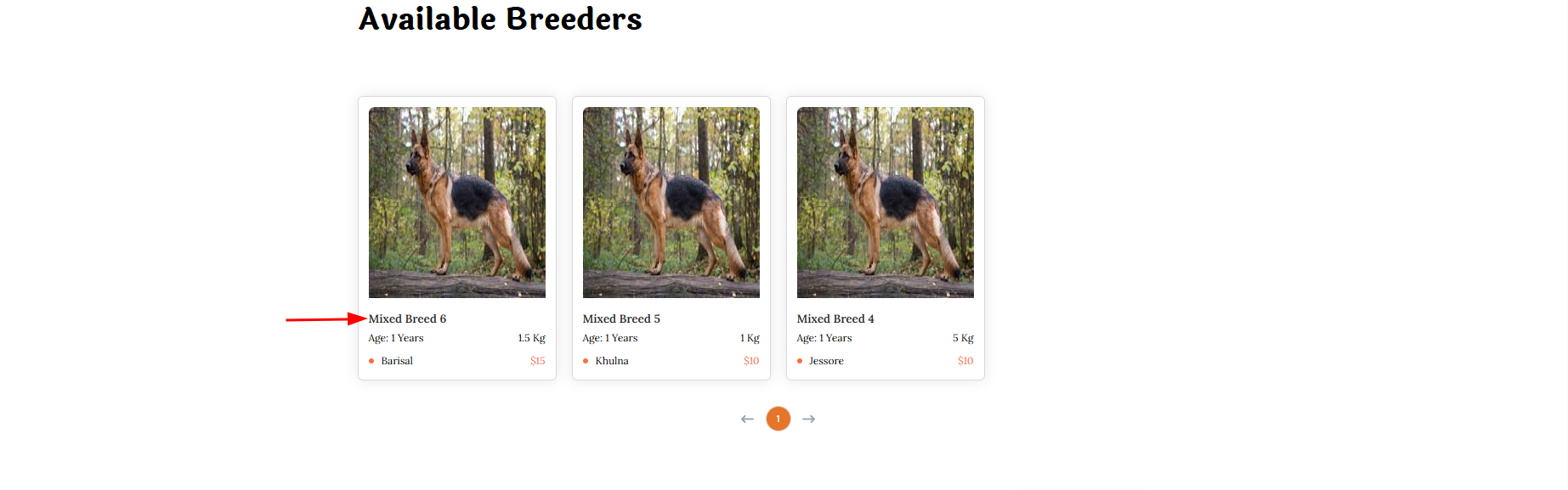This screenshot has width=1568, height=490.
Task: Click the orange dot beside Barisal
Action: click(371, 361)
